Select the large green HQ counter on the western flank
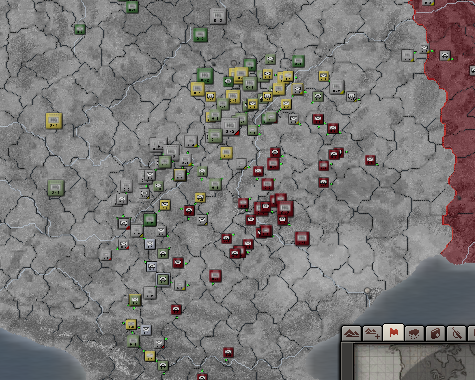Image resolution: width=475 pixels, height=380 pixels. [56, 188]
